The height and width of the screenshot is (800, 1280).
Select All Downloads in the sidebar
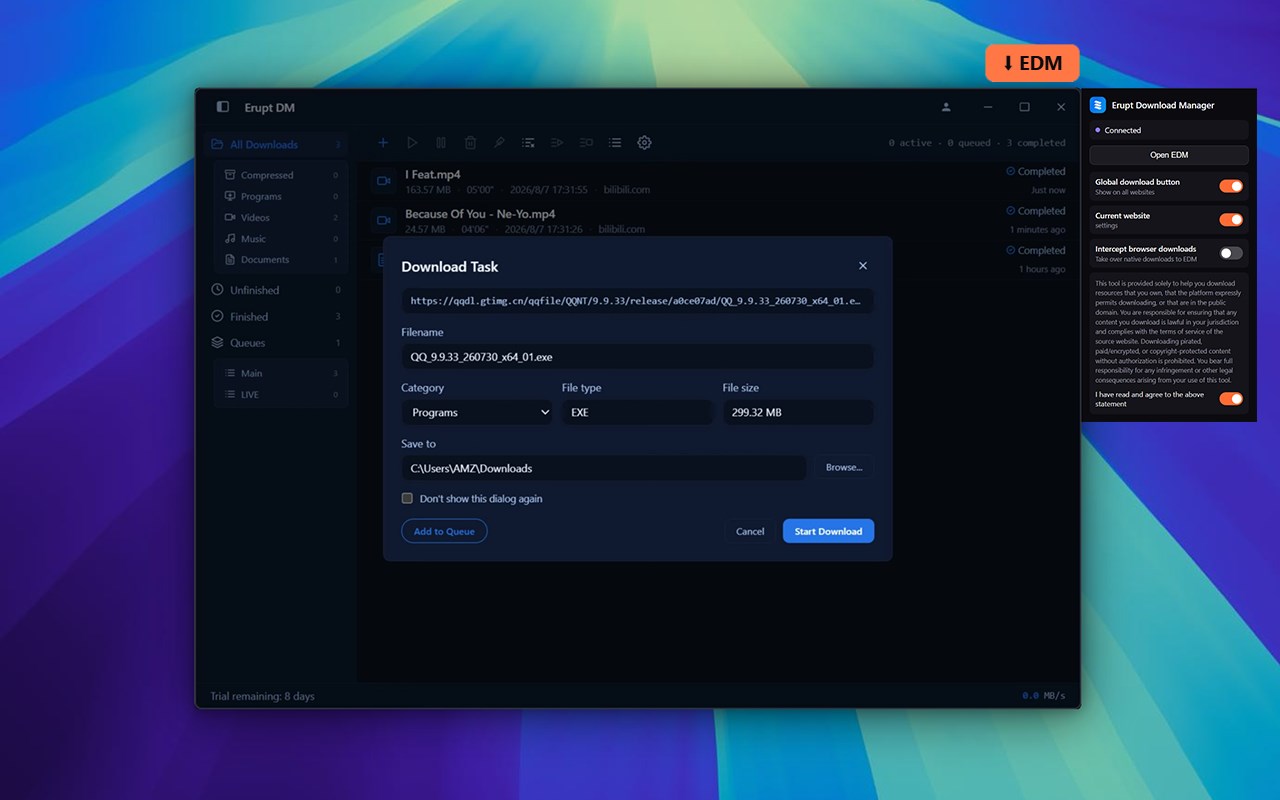(276, 144)
